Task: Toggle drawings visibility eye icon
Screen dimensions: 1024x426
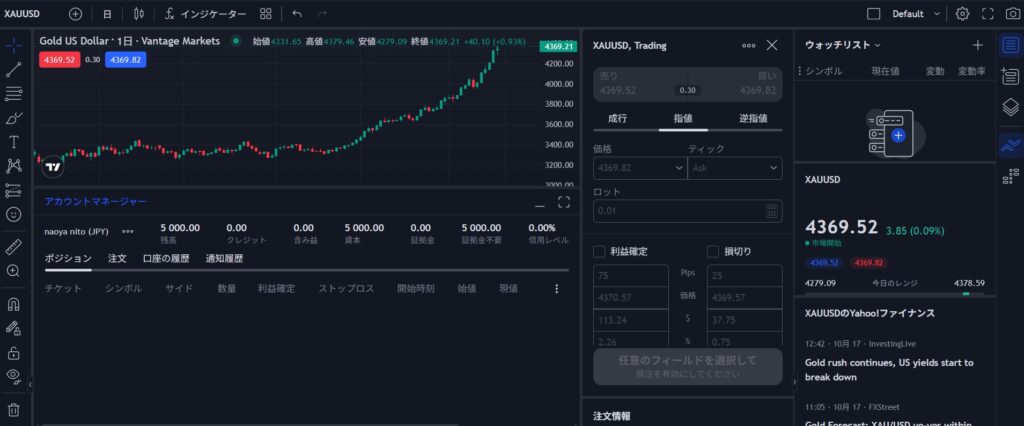Action: tap(14, 375)
